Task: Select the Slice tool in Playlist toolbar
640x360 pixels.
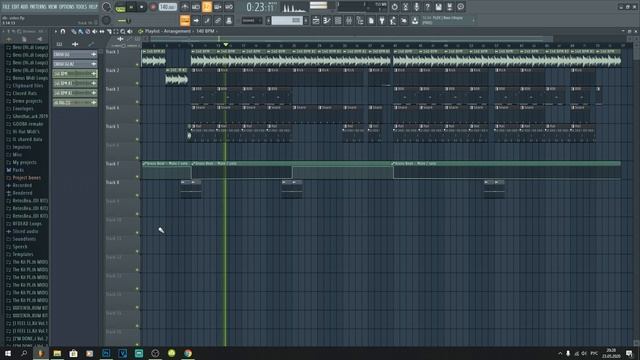Action: point(109,31)
